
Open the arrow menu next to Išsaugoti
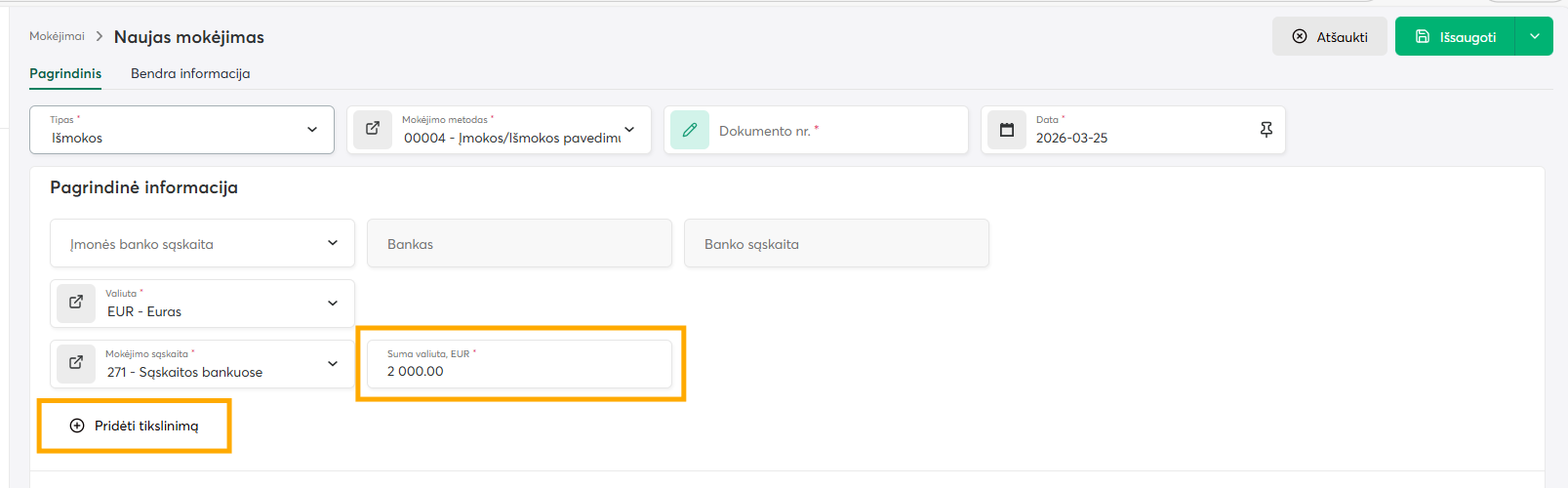pyautogui.click(x=1534, y=37)
